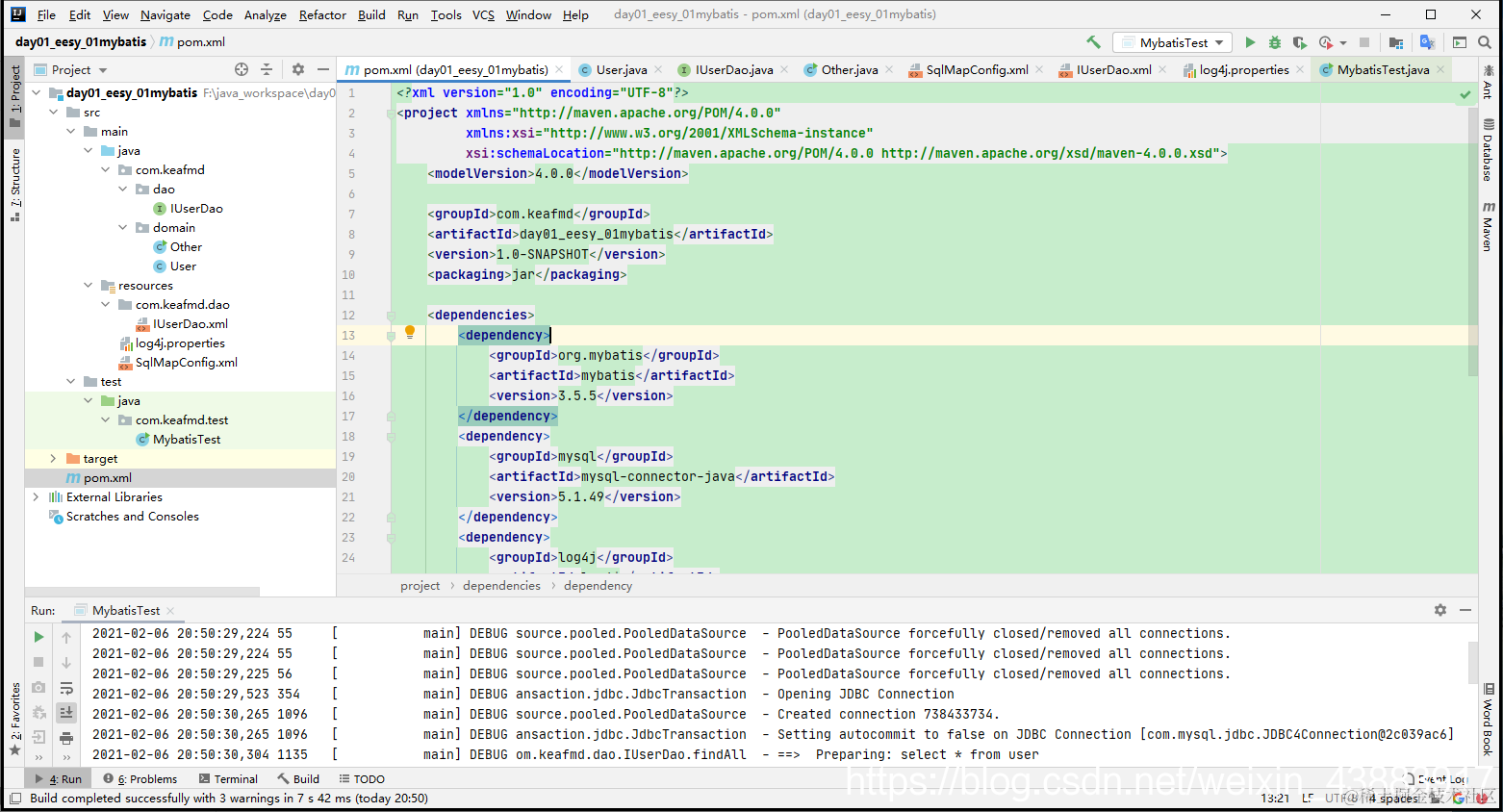Collapse all in Project panel toolbar
Viewport: 1503px width, 812px height.
(x=267, y=69)
